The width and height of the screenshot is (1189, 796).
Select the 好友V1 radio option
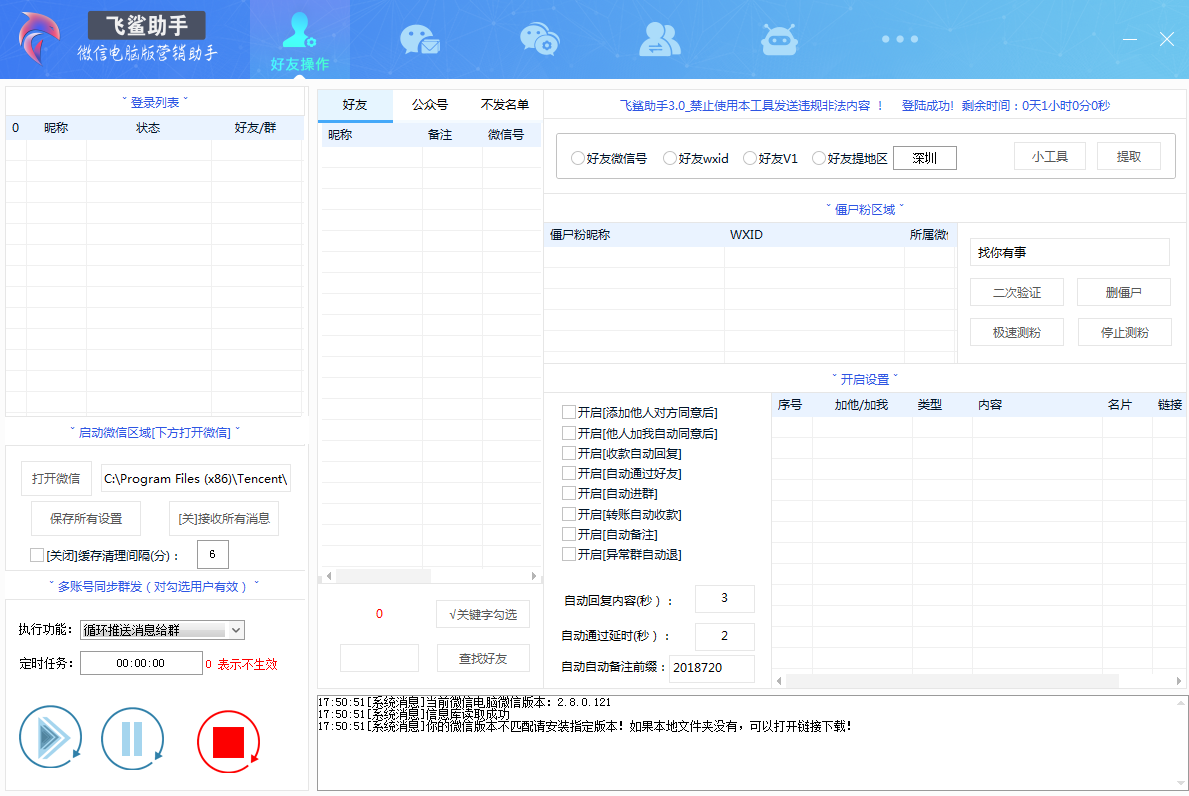tap(750, 158)
